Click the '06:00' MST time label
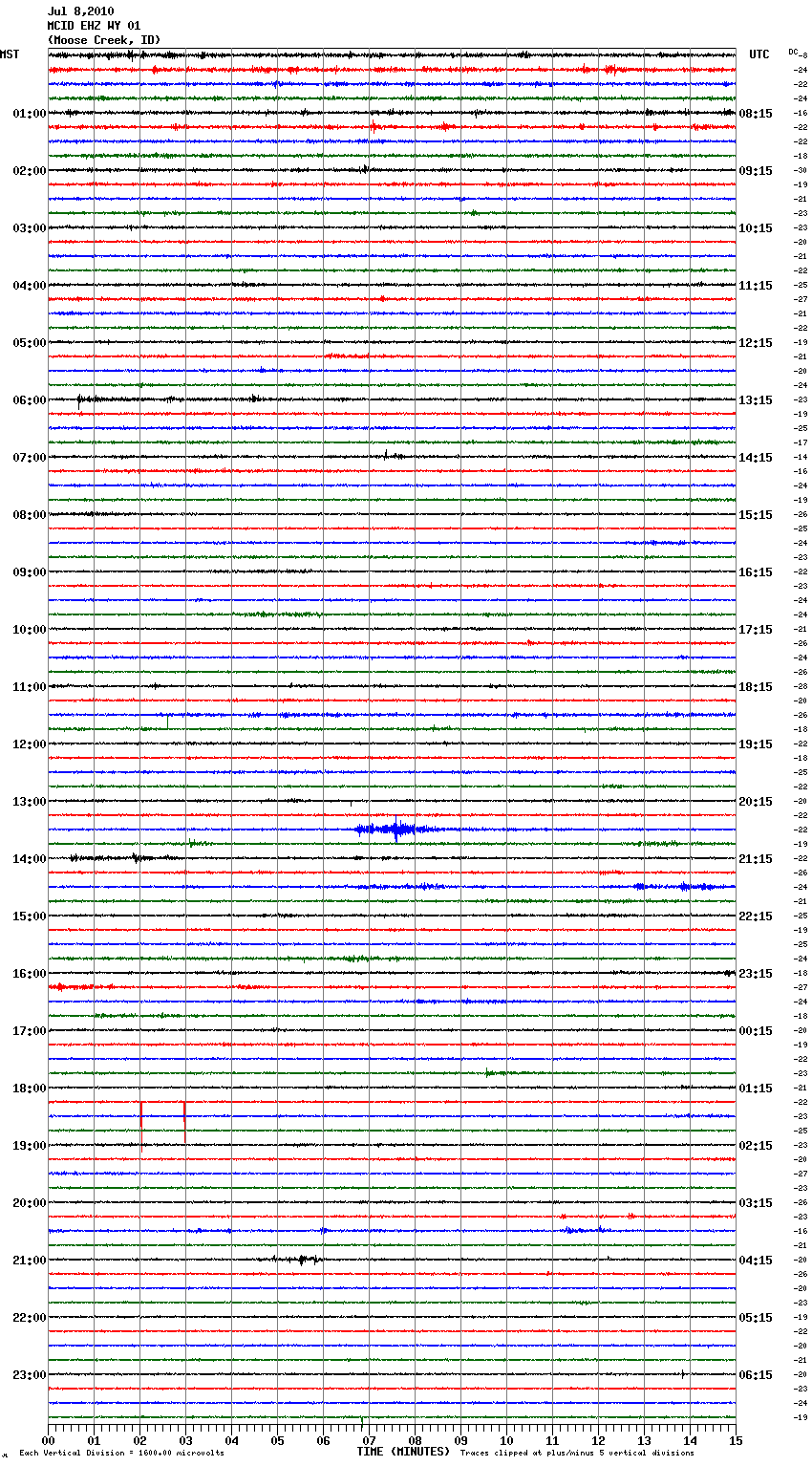The width and height of the screenshot is (812, 1466). [x=30, y=400]
